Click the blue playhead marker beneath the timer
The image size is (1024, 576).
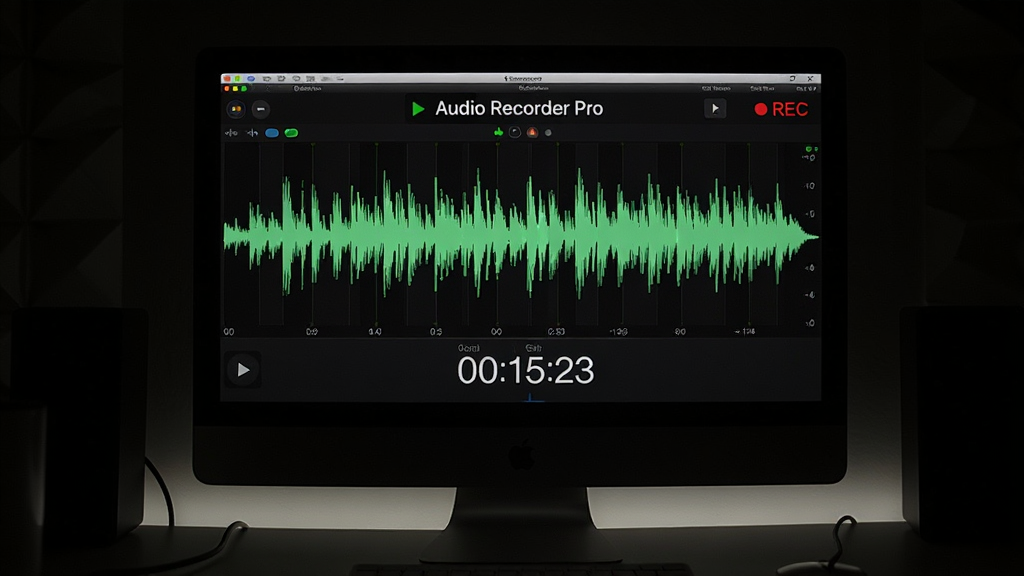point(532,397)
